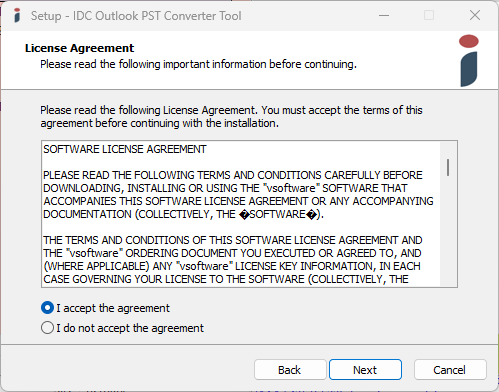Select the "I accept the agreement" radio button
499x392 pixels.
point(47,308)
